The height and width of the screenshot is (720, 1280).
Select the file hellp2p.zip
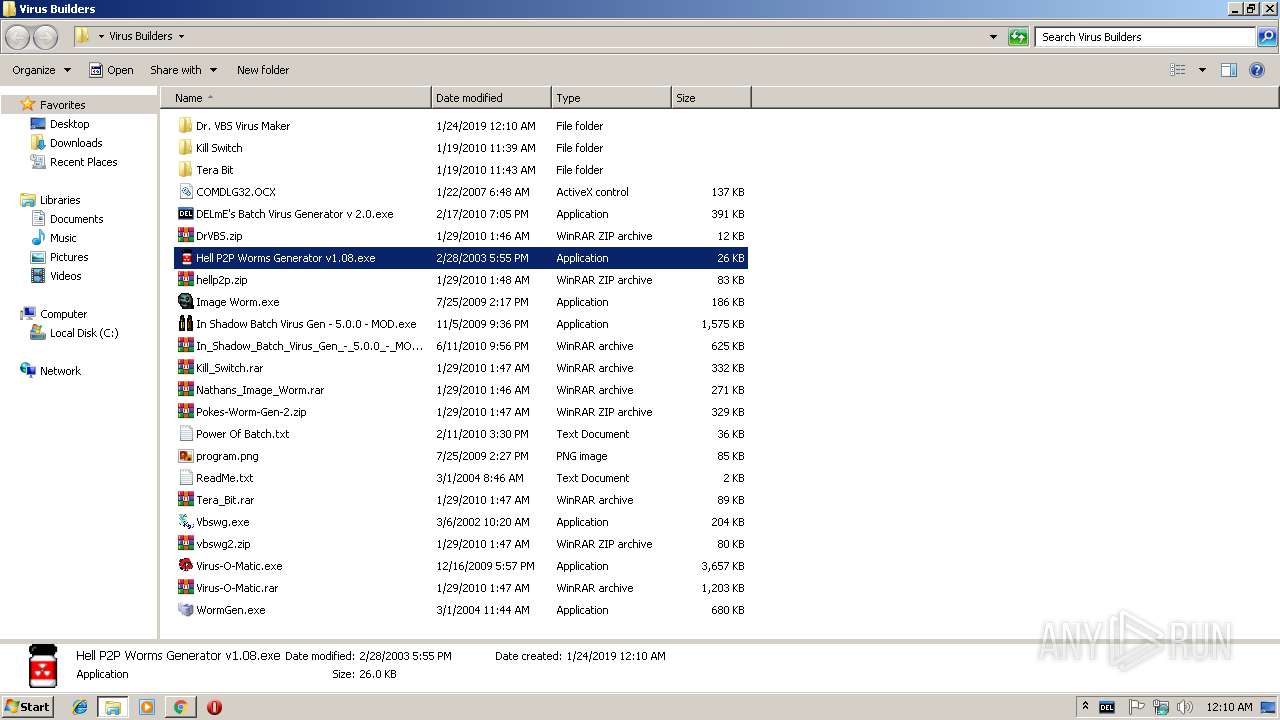(221, 280)
